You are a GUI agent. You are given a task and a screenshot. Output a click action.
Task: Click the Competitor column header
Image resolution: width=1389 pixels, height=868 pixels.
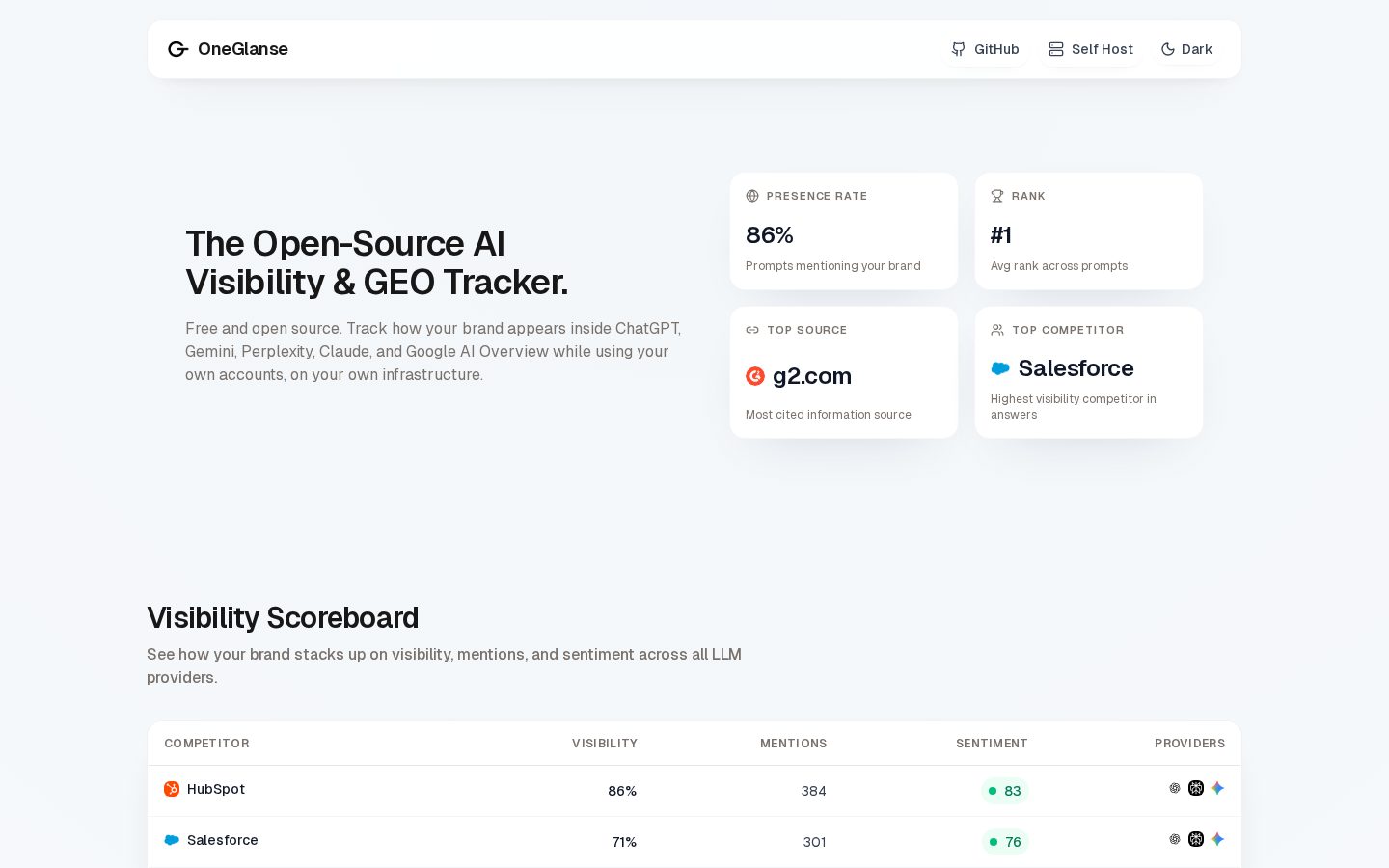coord(206,744)
